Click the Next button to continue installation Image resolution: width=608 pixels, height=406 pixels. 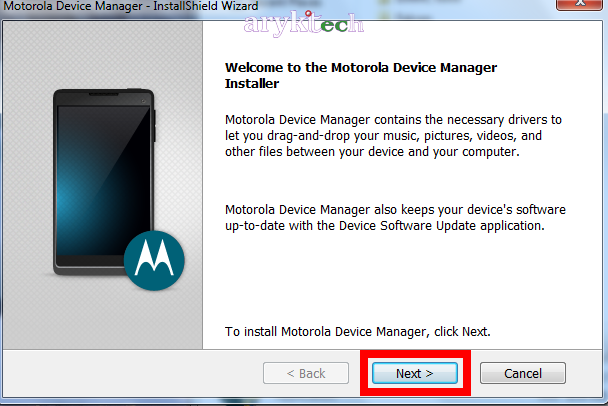point(415,373)
